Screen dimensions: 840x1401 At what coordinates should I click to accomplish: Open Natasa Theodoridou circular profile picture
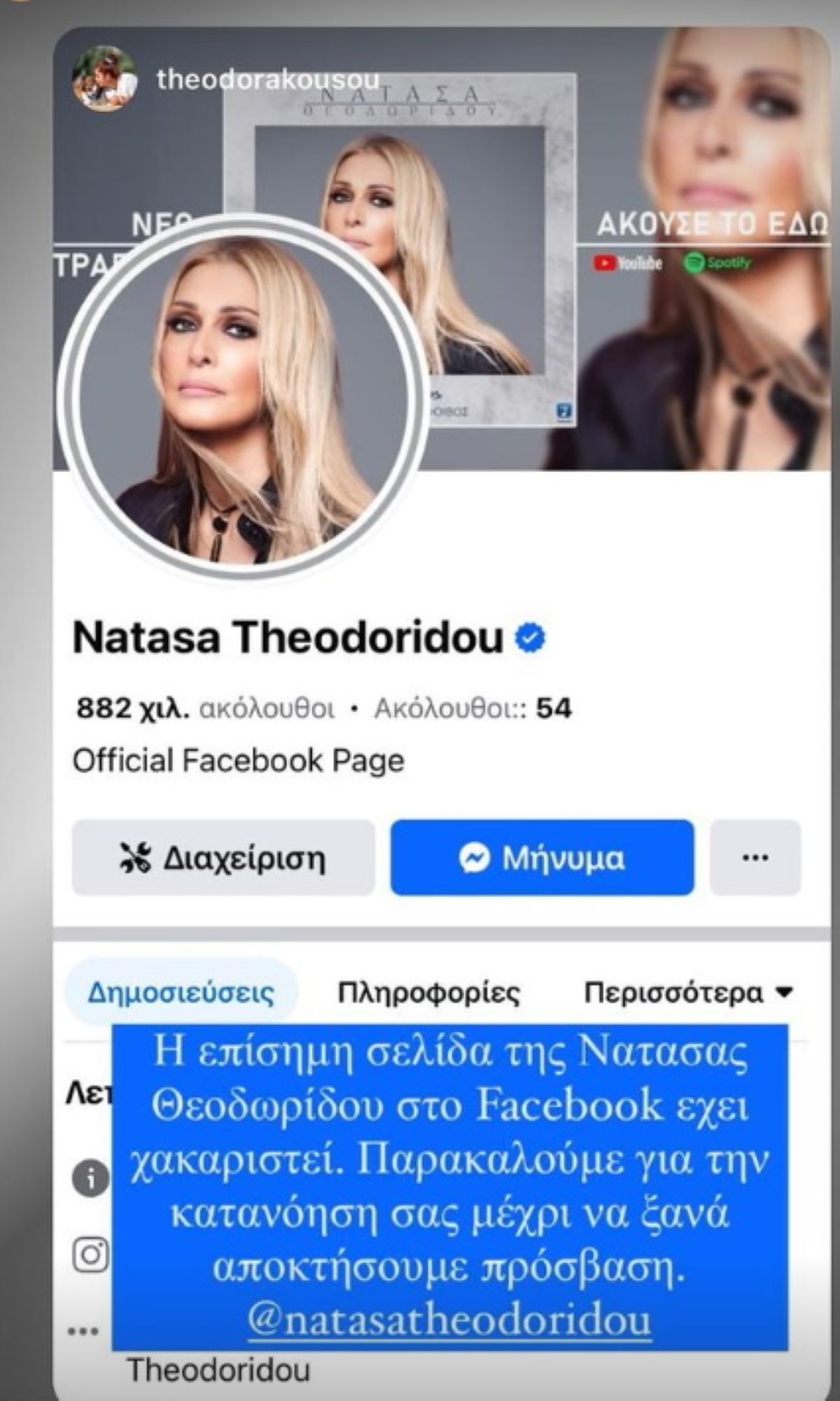(x=243, y=398)
